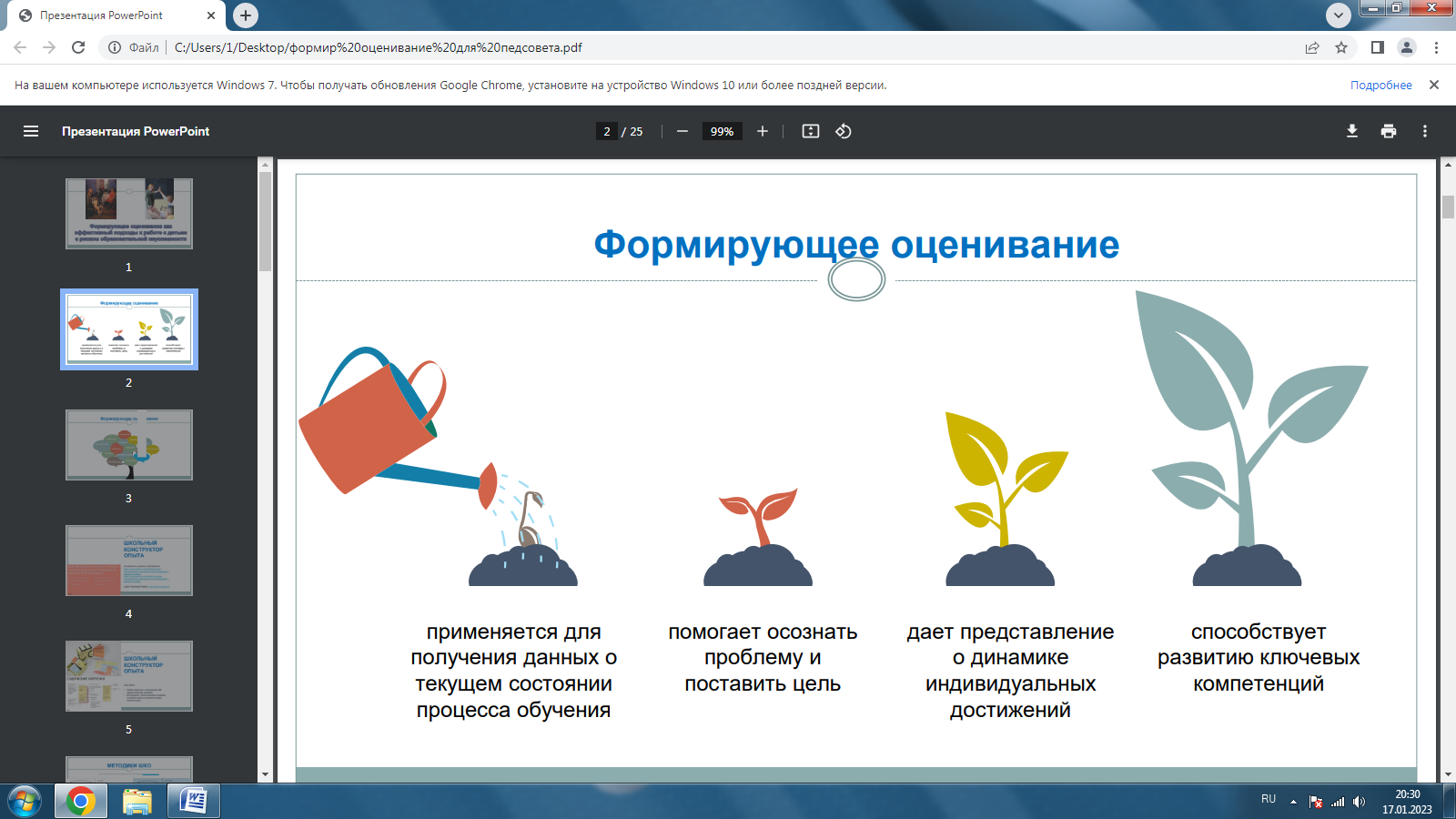Edit the 99% zoom level field
1456x819 pixels.
[x=722, y=131]
